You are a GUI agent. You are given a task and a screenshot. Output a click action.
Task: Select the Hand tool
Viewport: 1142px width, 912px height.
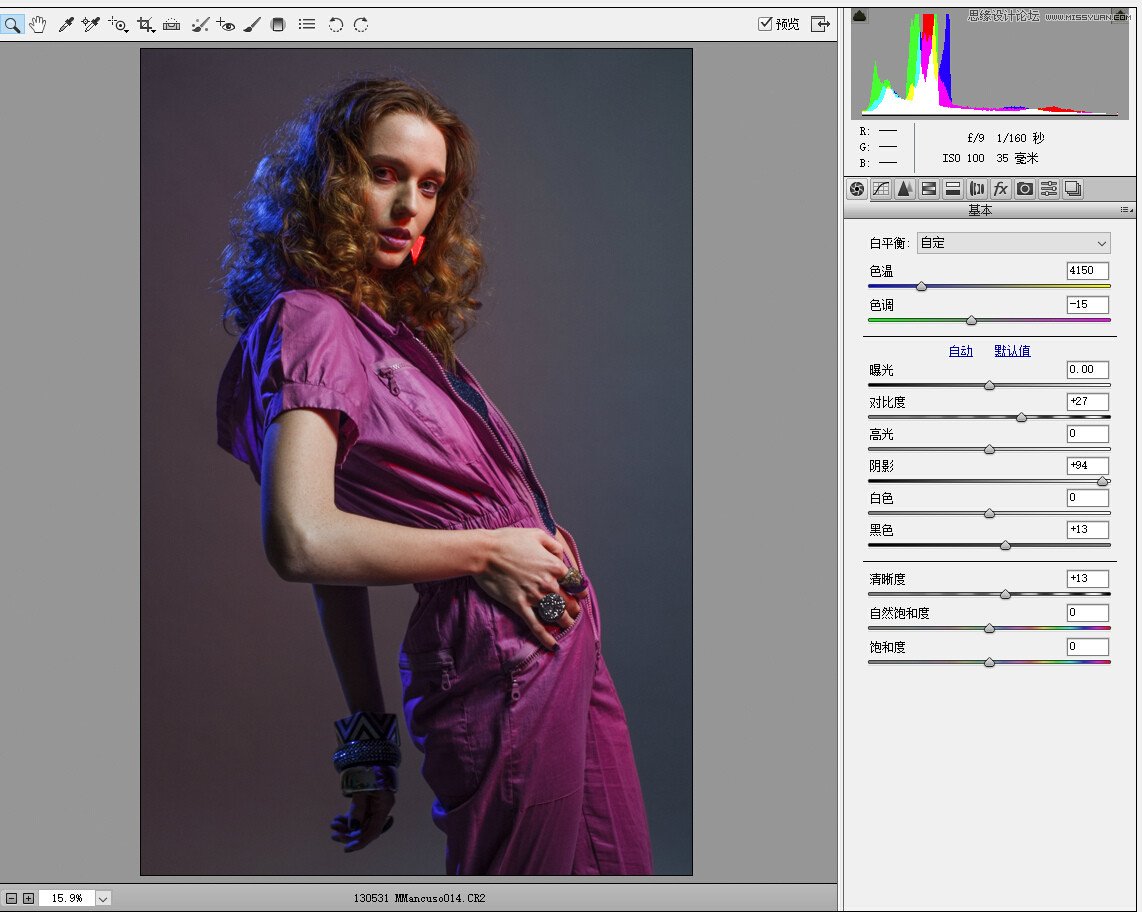(x=38, y=24)
